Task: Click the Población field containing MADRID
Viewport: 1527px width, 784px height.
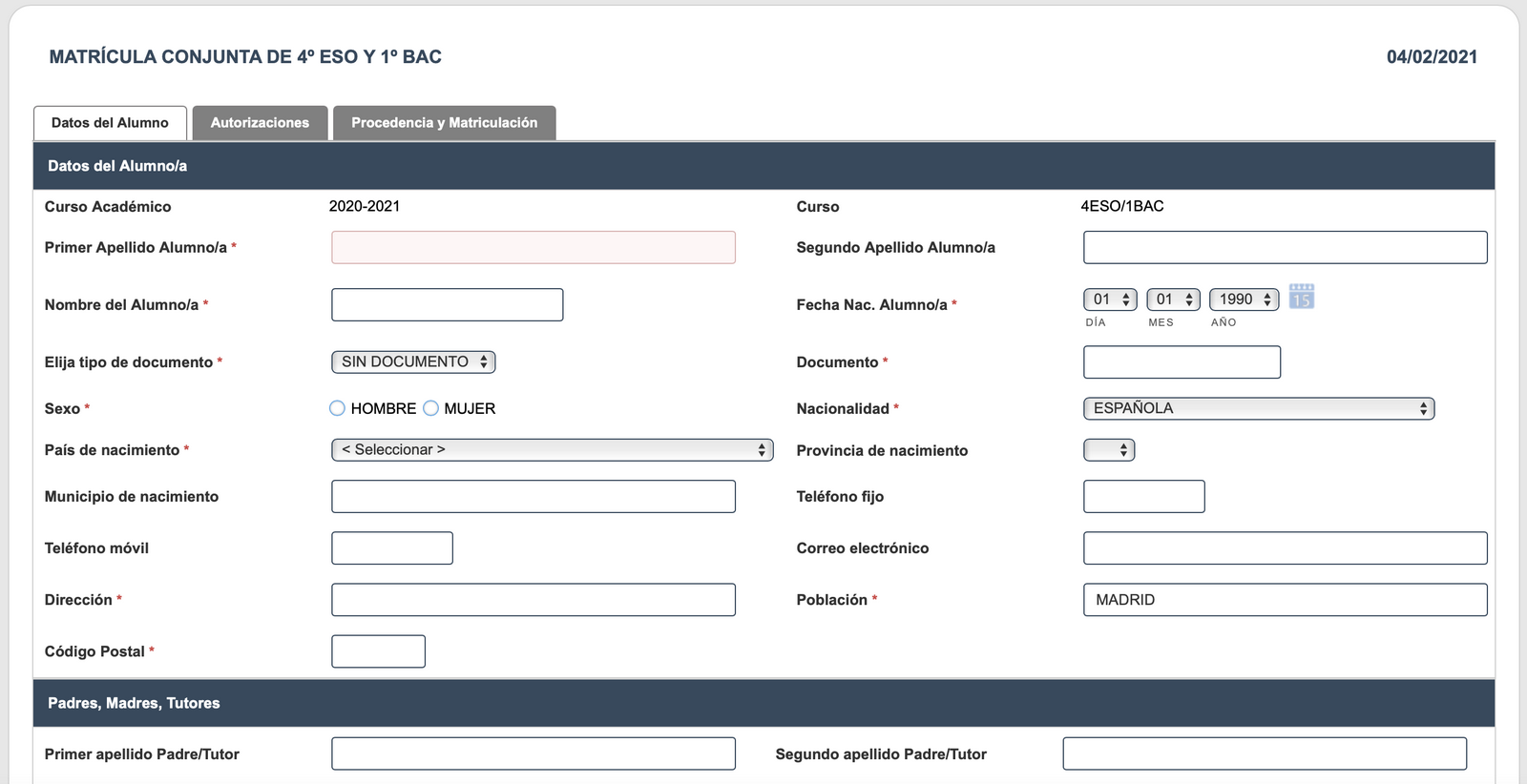Action: (1285, 600)
